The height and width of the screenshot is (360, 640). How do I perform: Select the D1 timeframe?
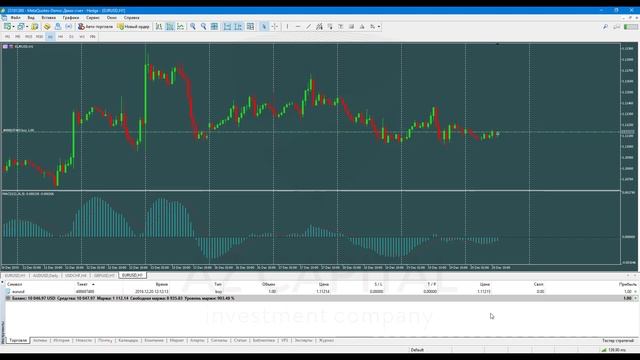point(71,37)
